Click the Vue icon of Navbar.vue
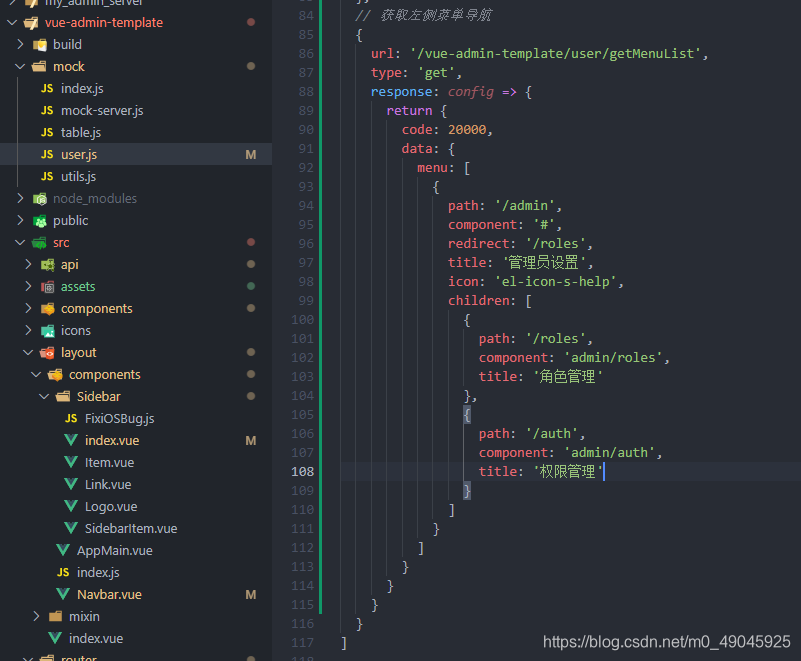801x661 pixels. [x=63, y=594]
